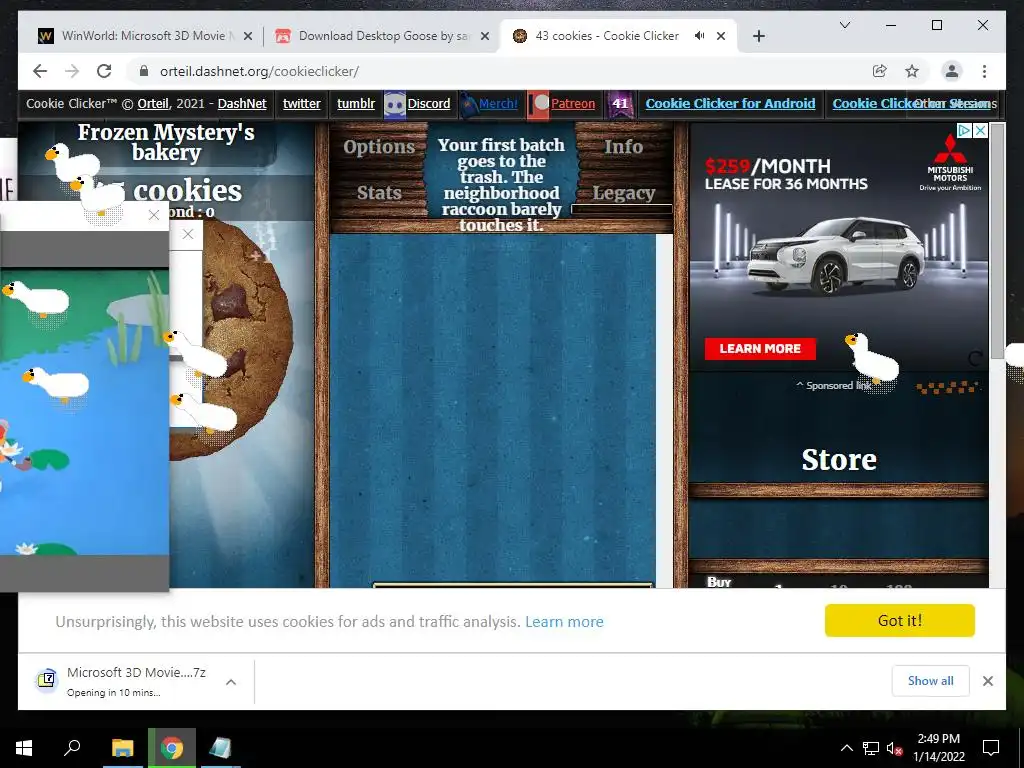The image size is (1024, 768).
Task: Open the muted volume tray icon
Action: pos(894,748)
